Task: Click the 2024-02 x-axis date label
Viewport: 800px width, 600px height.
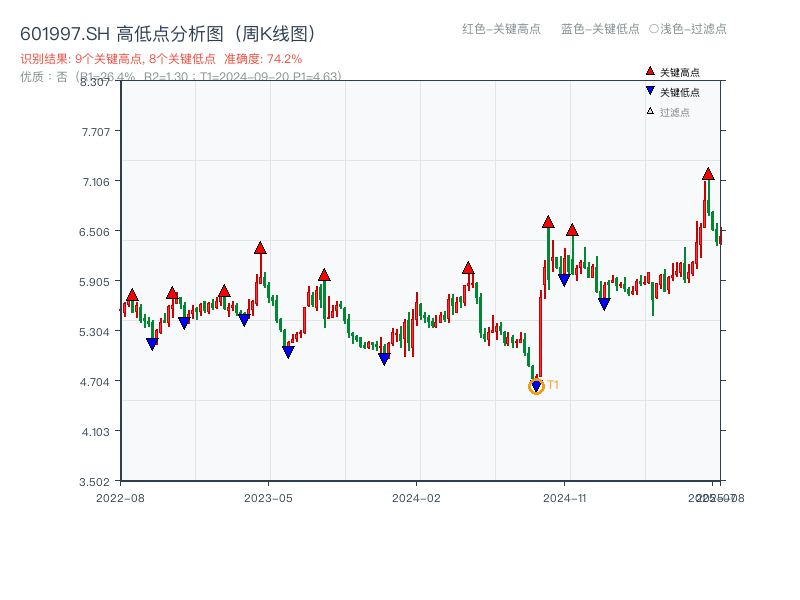Action: tap(416, 498)
